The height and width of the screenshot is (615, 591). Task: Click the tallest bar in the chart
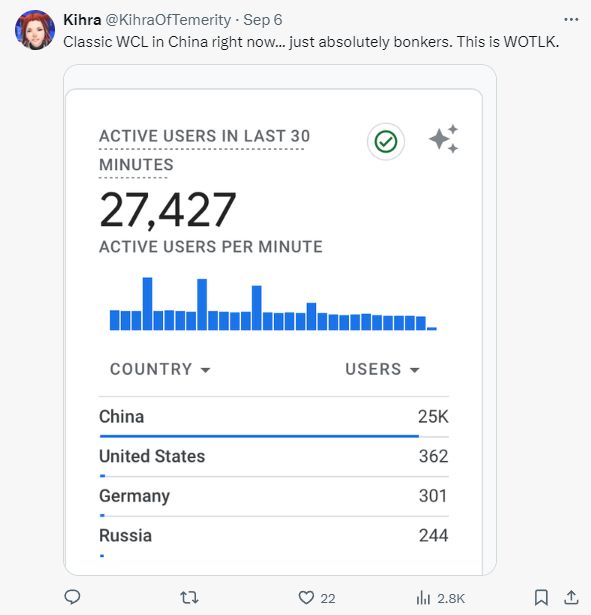147,304
